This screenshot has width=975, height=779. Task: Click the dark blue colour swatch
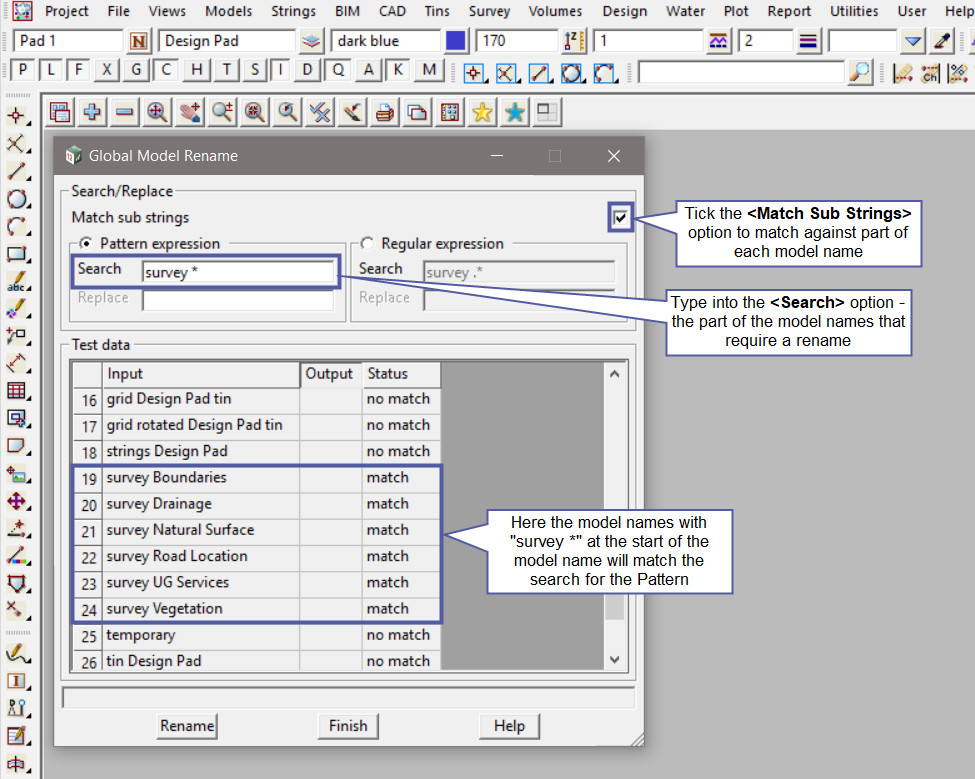coord(456,42)
